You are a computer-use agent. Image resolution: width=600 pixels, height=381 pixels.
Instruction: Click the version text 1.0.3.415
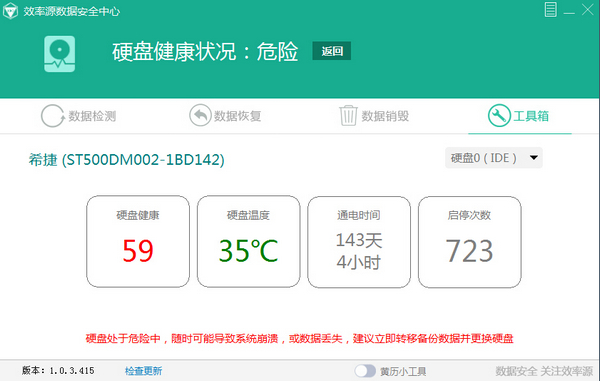point(72,370)
